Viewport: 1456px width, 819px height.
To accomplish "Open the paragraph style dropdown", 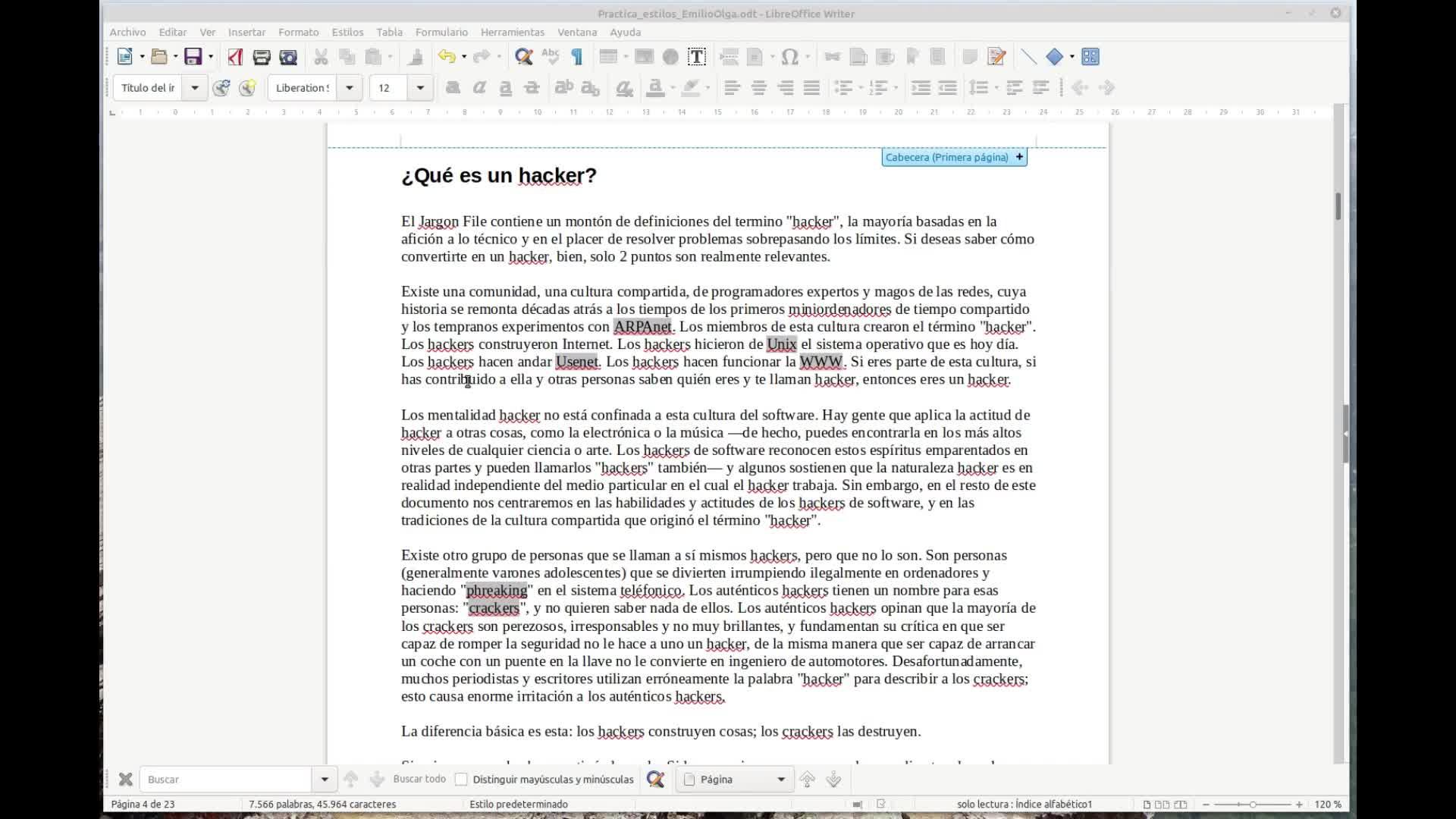I will 195,88.
